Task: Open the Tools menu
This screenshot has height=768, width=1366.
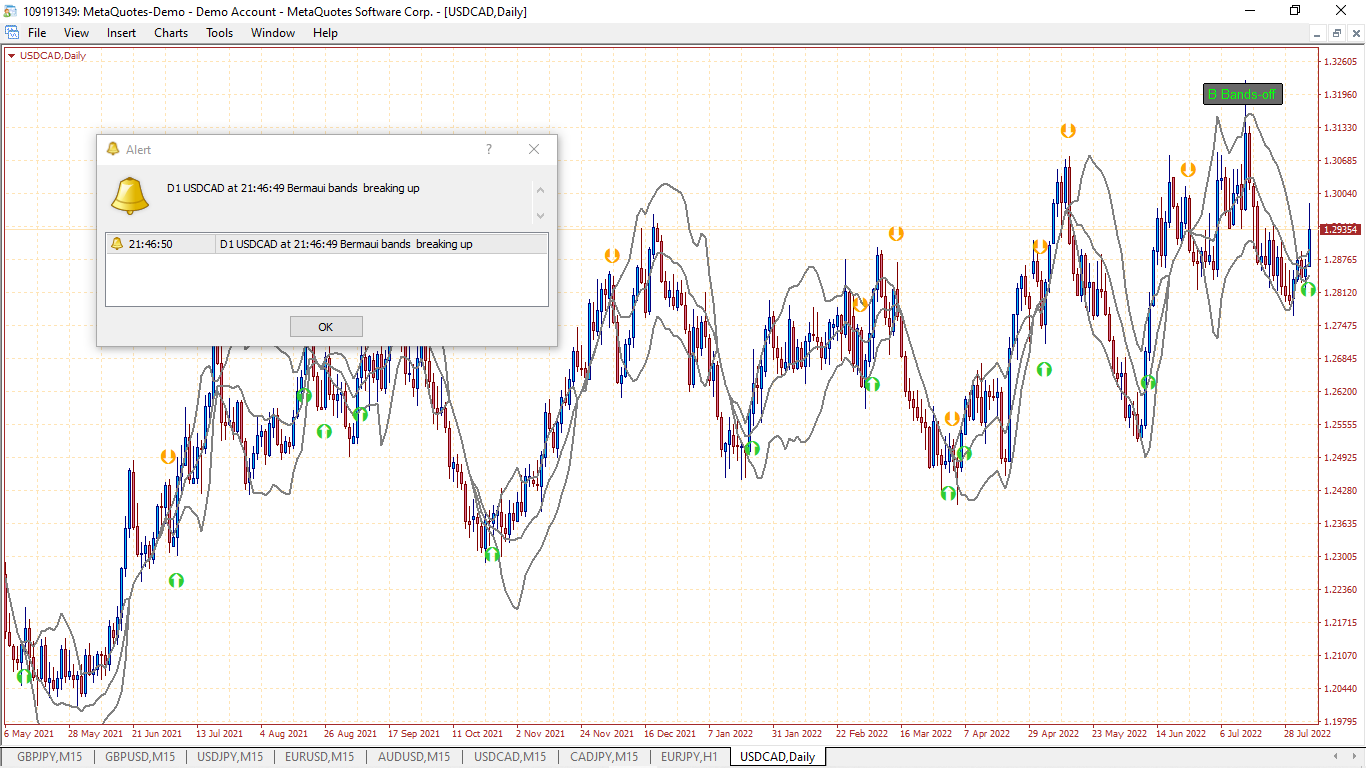Action: 219,33
